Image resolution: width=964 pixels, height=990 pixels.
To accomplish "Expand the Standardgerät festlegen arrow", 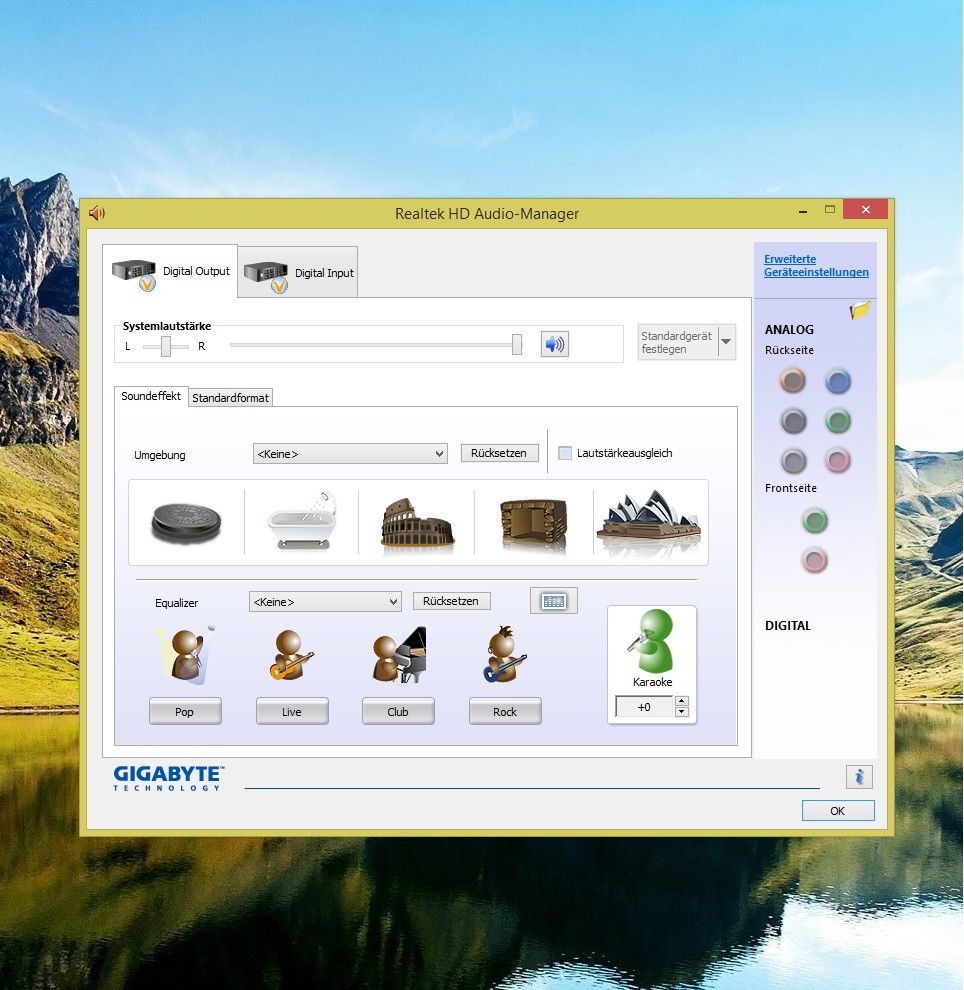I will pos(726,342).
